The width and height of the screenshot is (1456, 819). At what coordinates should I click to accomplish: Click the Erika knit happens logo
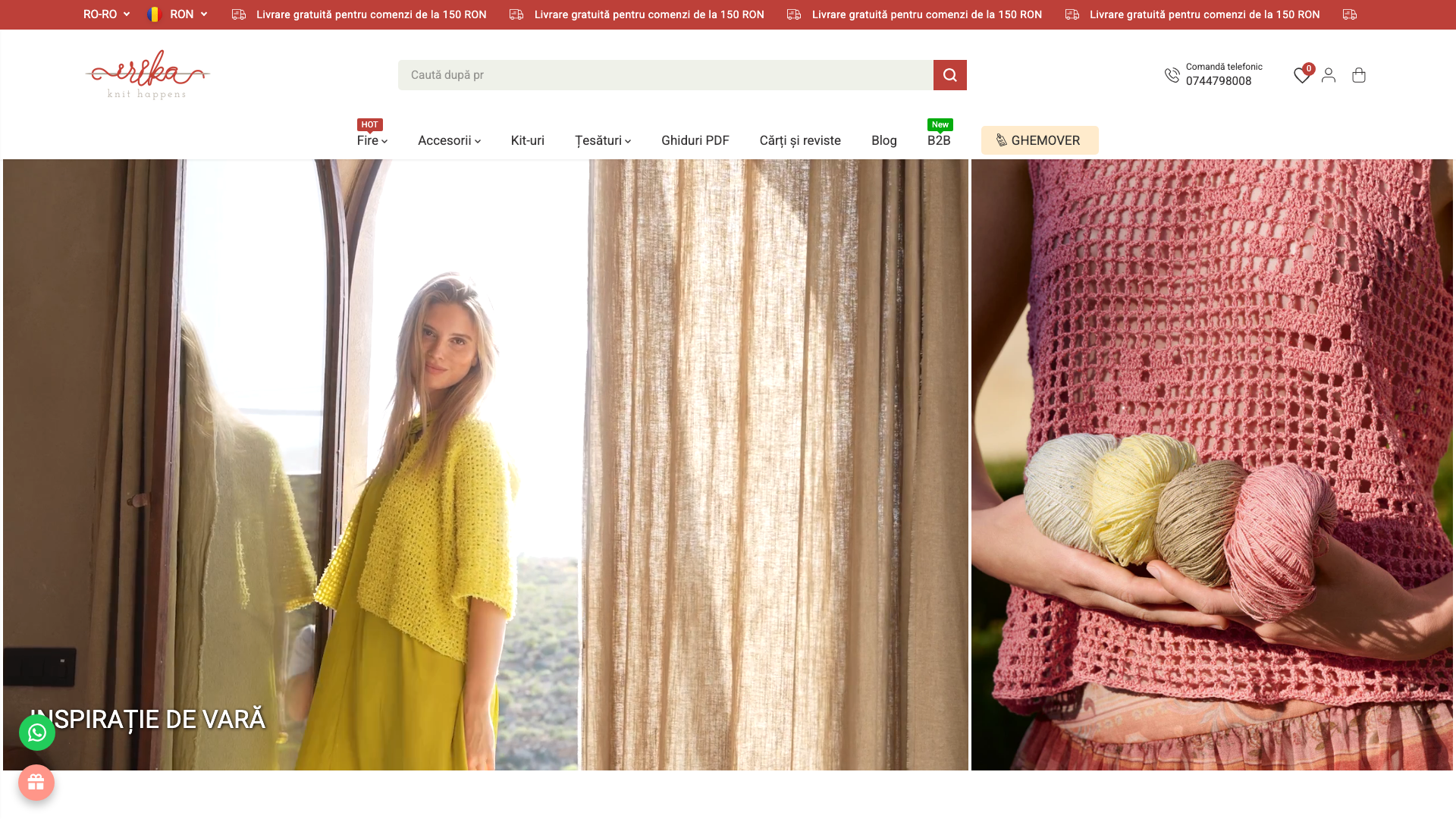(147, 74)
